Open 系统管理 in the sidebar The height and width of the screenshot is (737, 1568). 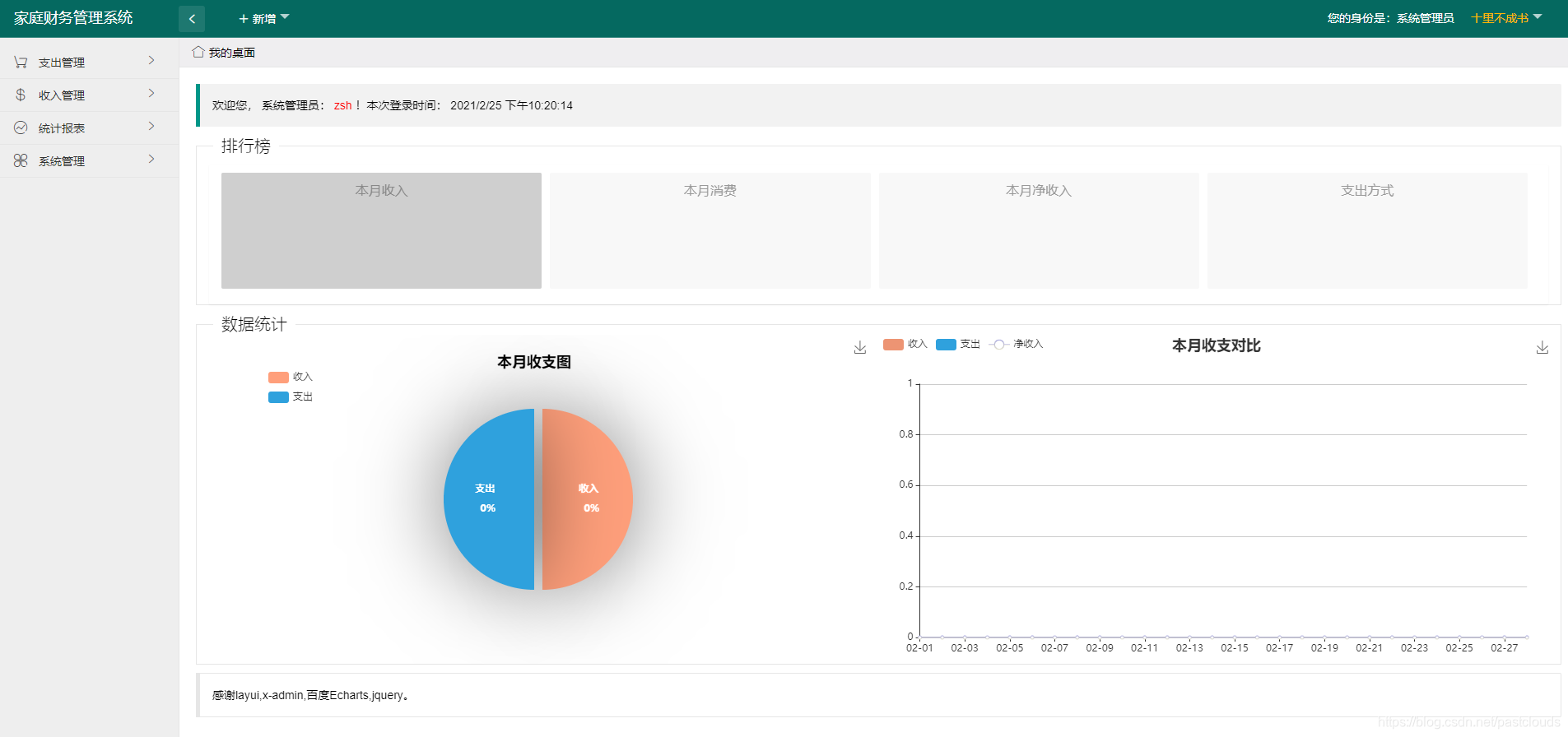click(89, 161)
